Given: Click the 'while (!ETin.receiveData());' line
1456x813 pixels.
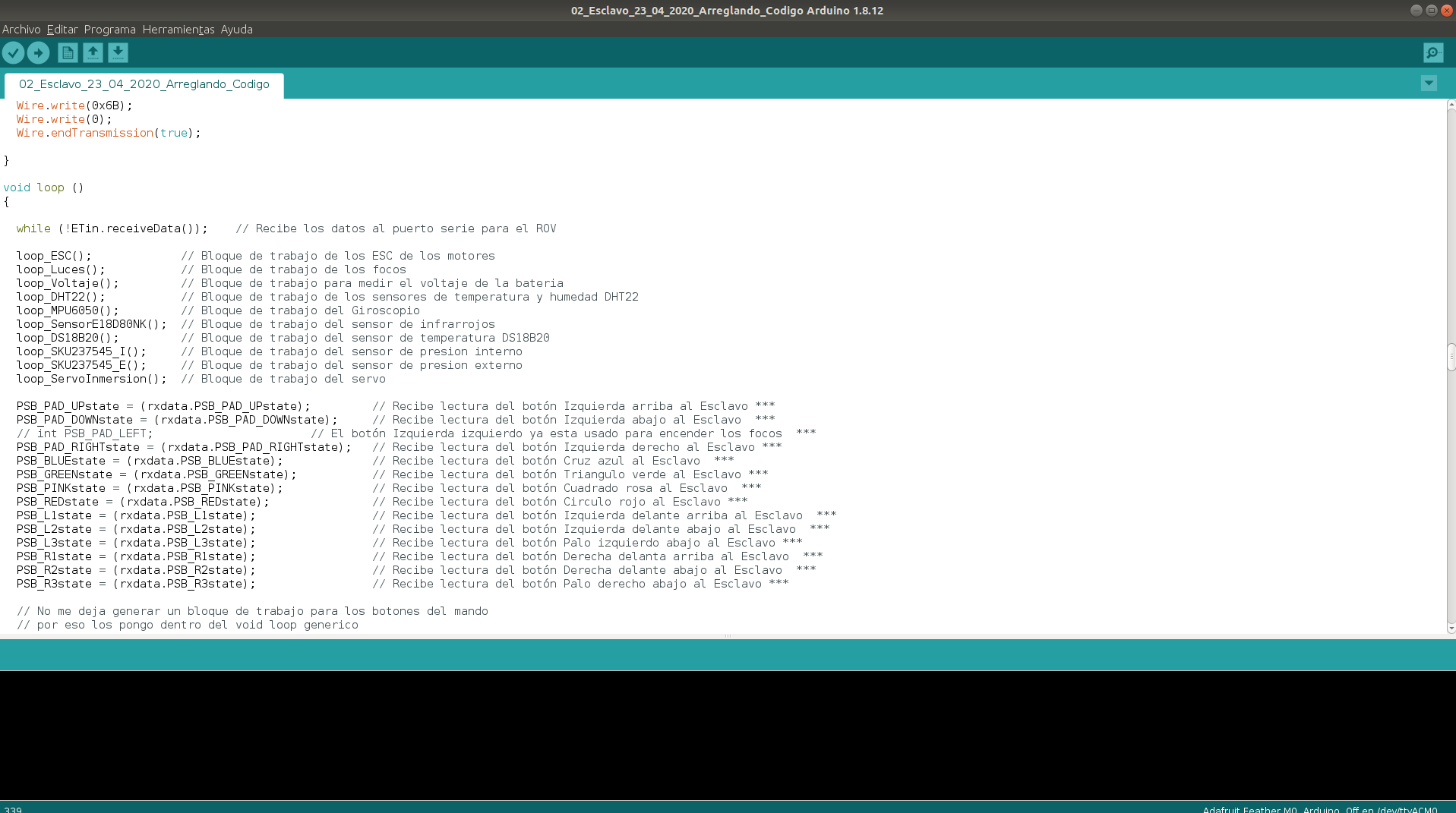Looking at the screenshot, I should click(112, 228).
